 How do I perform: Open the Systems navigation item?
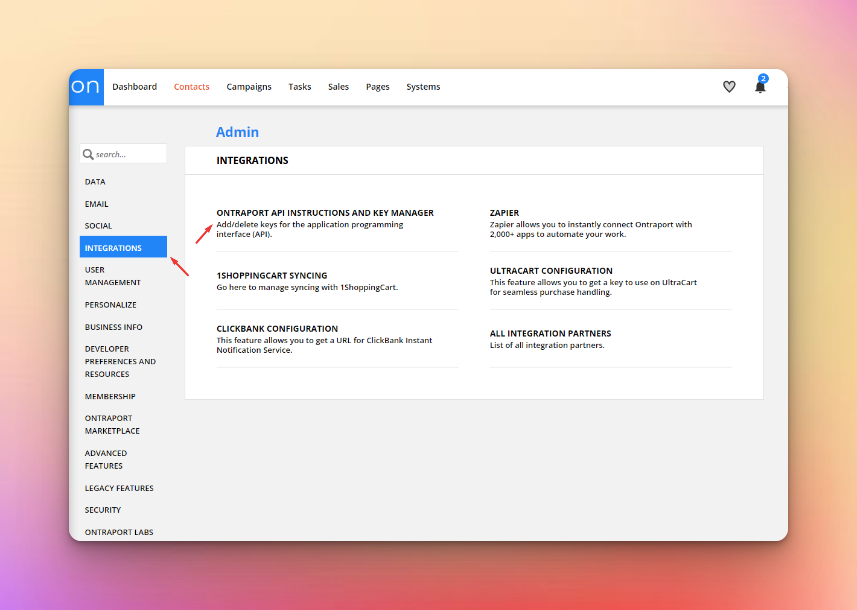(423, 87)
